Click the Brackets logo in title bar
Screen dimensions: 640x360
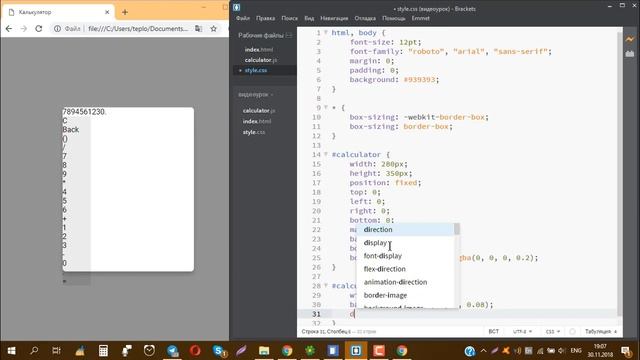click(237, 7)
